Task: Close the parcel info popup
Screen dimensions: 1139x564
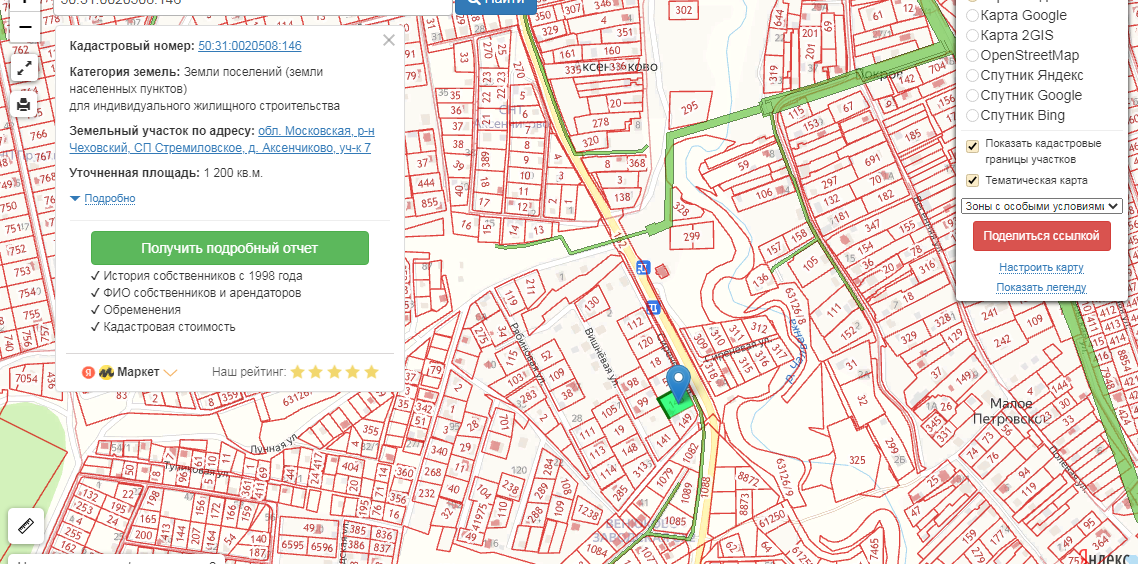Action: [x=389, y=41]
